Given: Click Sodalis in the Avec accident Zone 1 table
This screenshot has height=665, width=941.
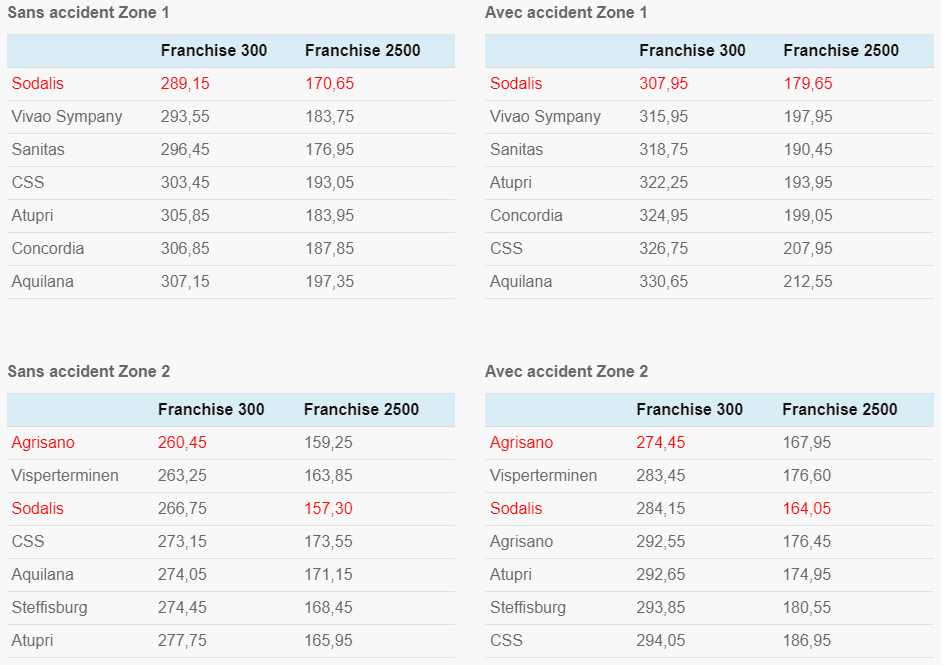Looking at the screenshot, I should click(x=516, y=83).
